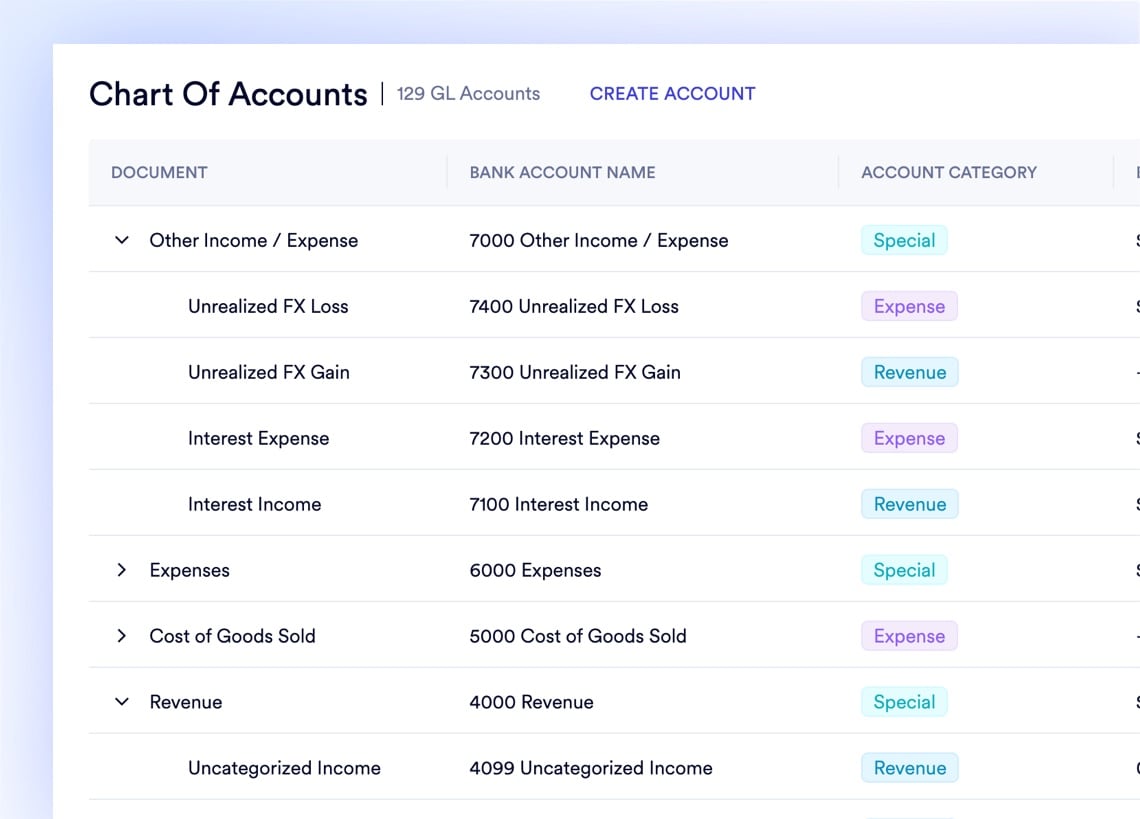
Task: Click the ACCOUNT CATEGORY column header
Action: pos(948,172)
